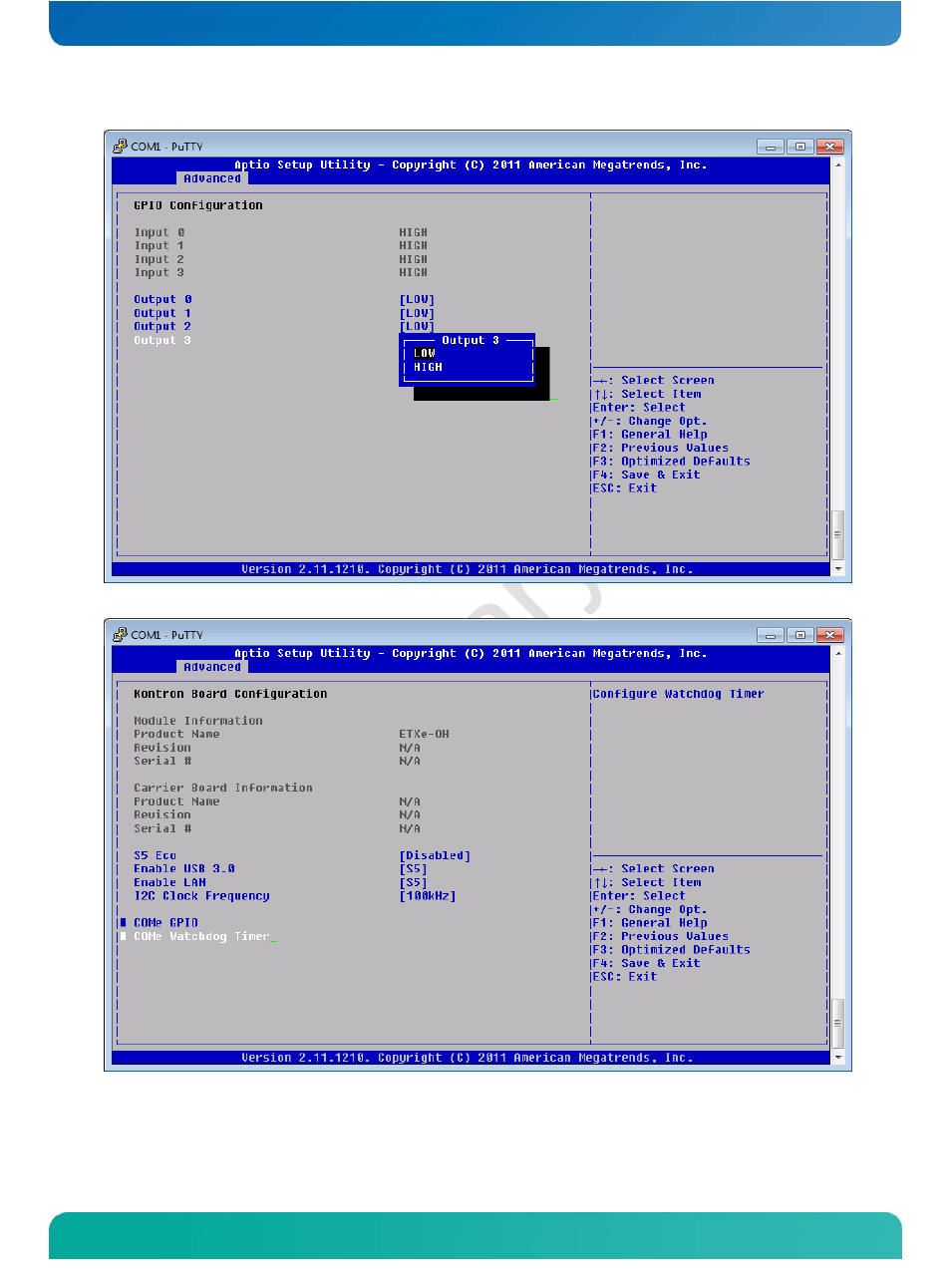Maximize the bottom PuTTY window
952x1269 pixels.
[x=800, y=635]
